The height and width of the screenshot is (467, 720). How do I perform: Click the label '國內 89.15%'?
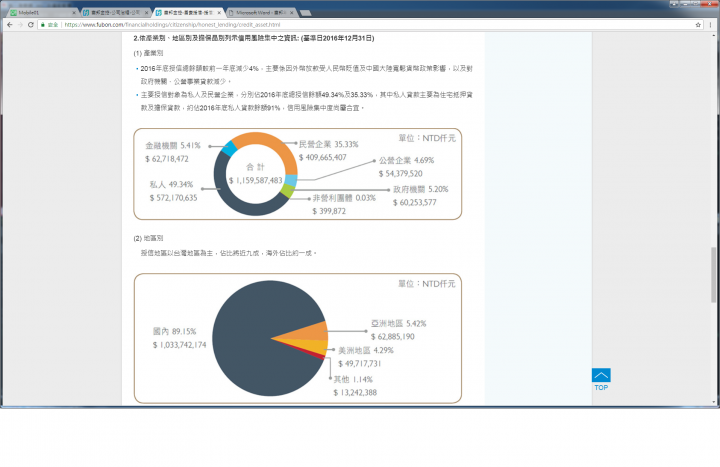(174, 332)
